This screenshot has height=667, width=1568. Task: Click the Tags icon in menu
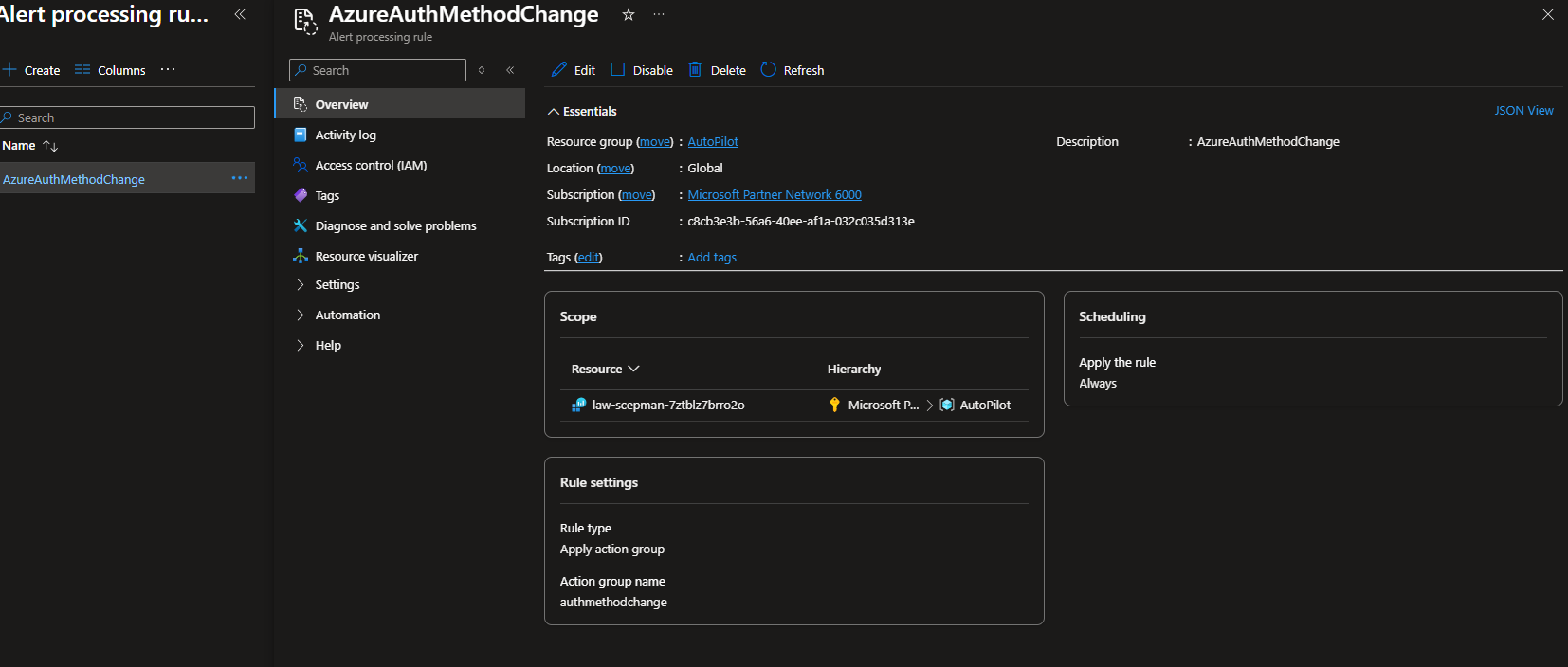300,195
